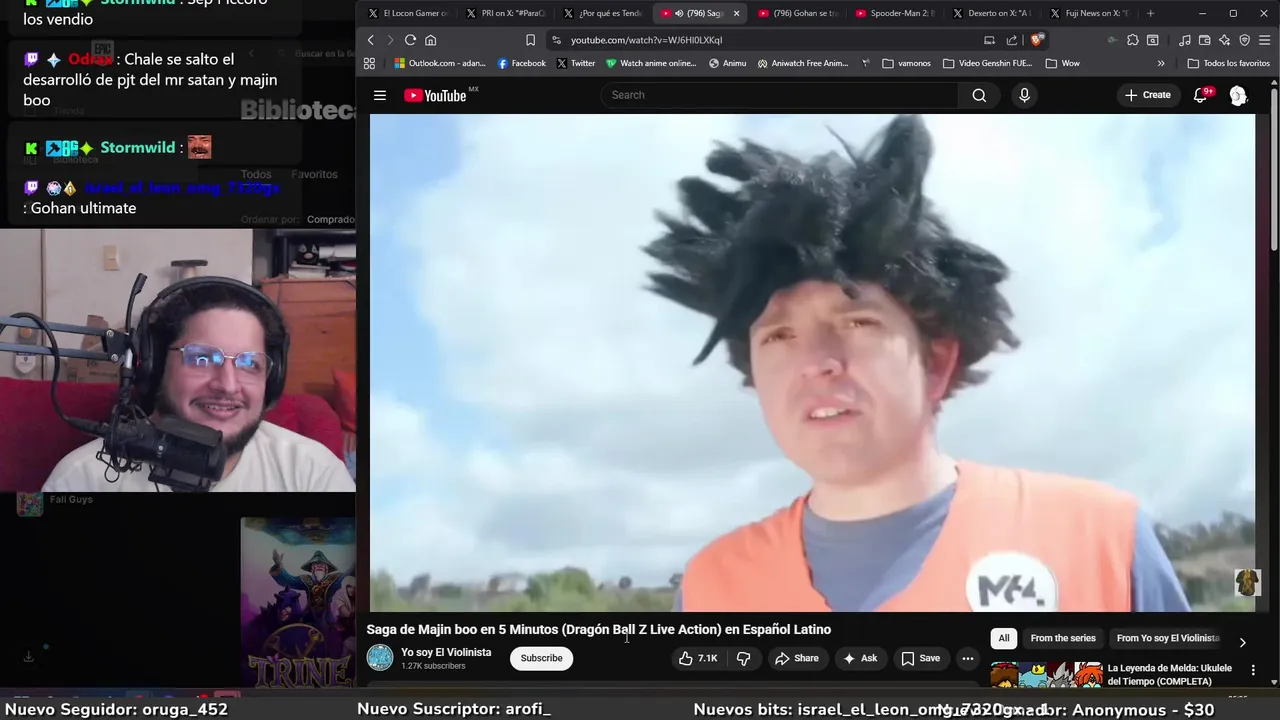Open the Brave wallet toolbar icon
This screenshot has height=720, width=1280.
1205,40
